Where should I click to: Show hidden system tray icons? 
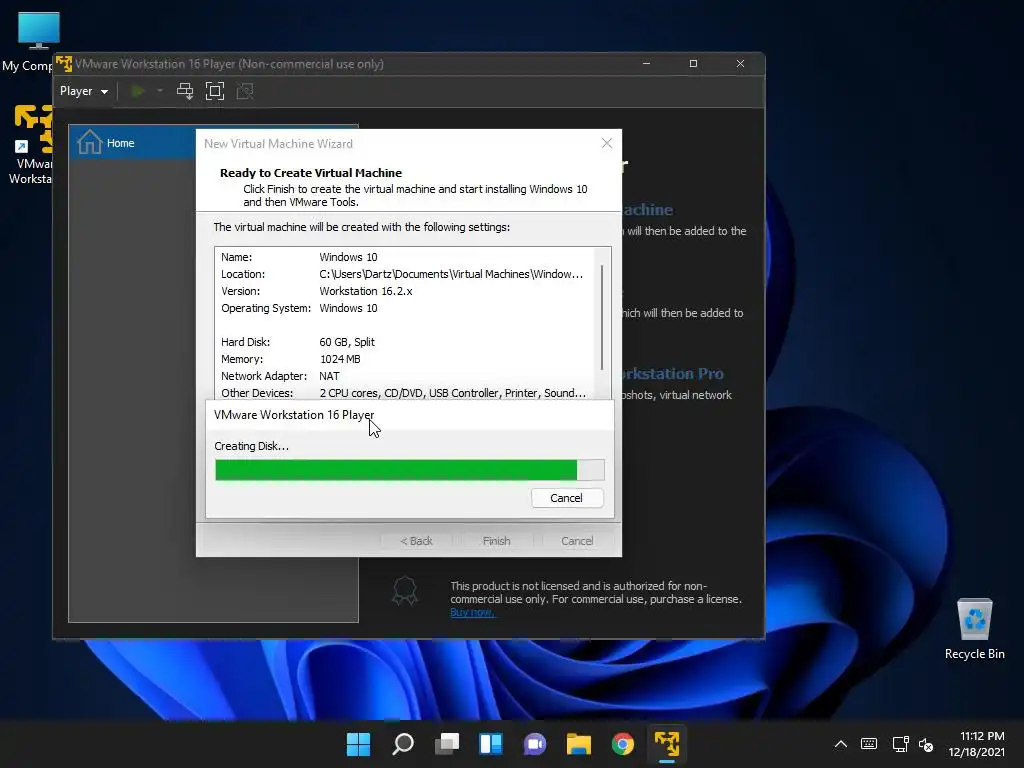pos(841,744)
